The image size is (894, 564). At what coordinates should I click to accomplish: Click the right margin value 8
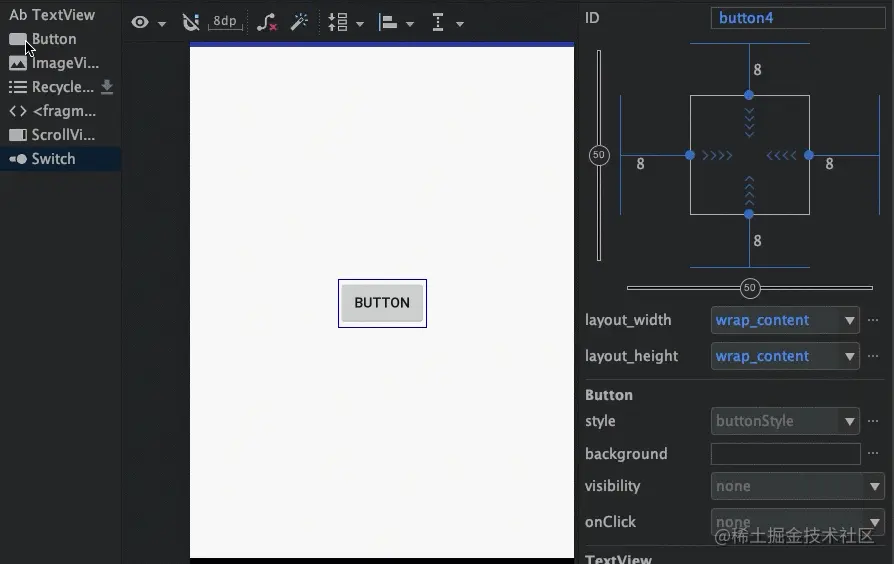coord(829,164)
